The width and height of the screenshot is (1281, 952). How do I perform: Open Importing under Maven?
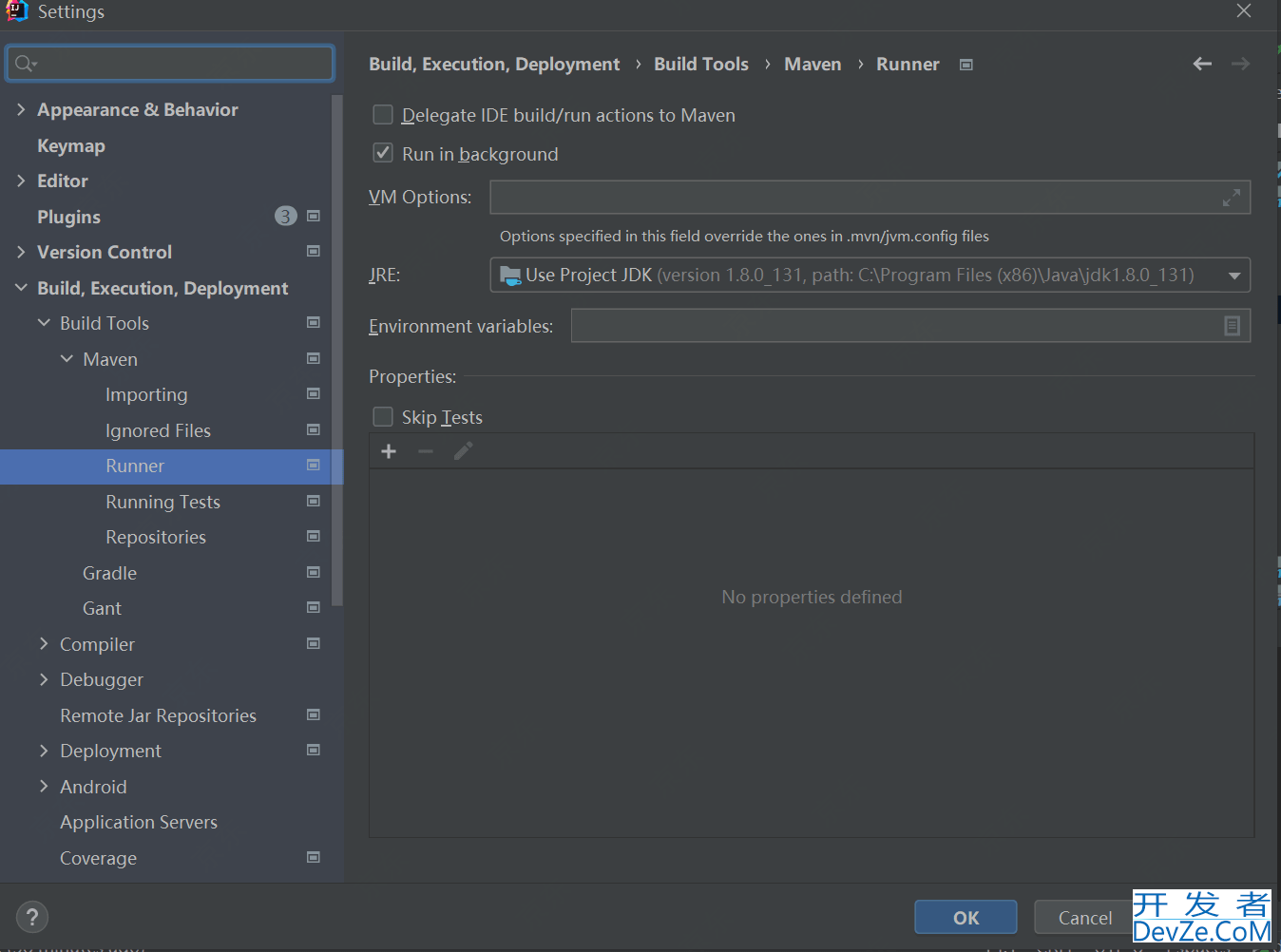146,394
